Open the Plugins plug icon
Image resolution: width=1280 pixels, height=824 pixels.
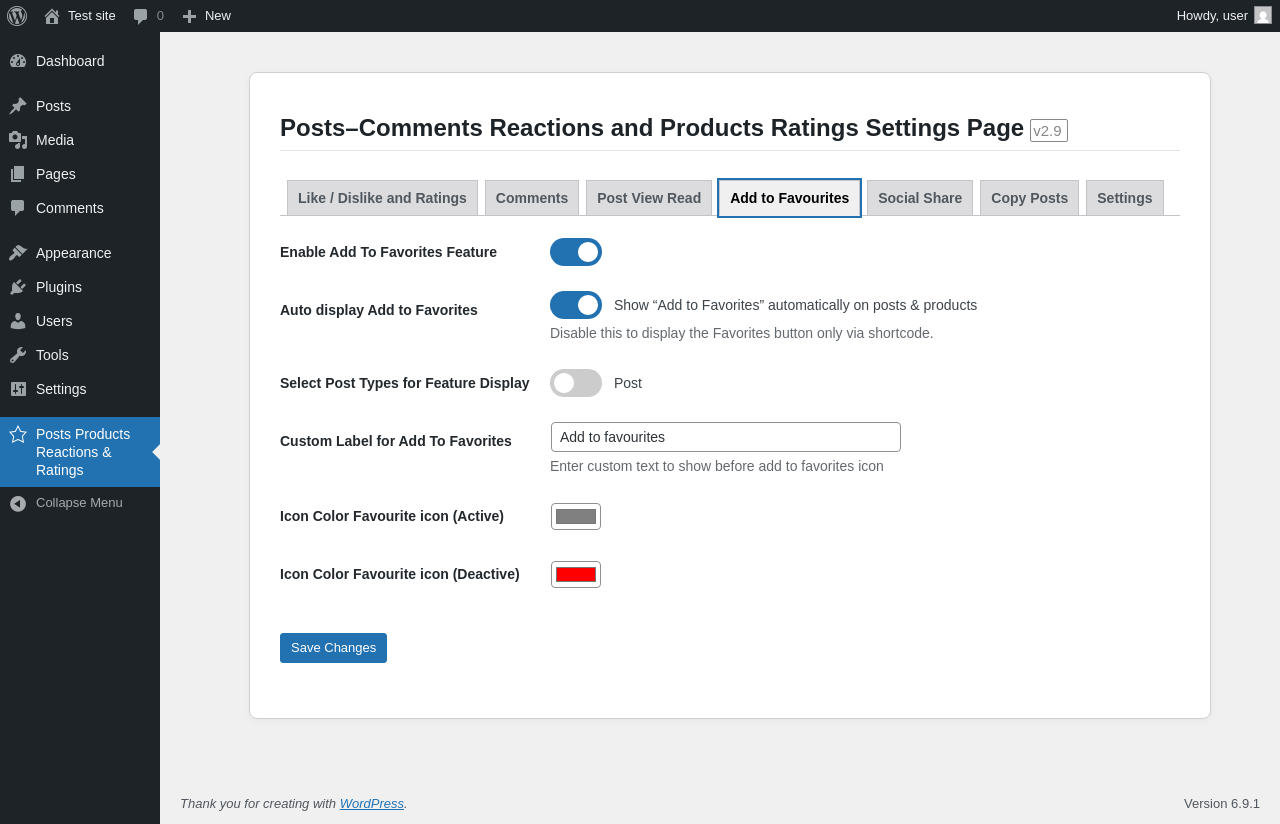pyautogui.click(x=18, y=287)
